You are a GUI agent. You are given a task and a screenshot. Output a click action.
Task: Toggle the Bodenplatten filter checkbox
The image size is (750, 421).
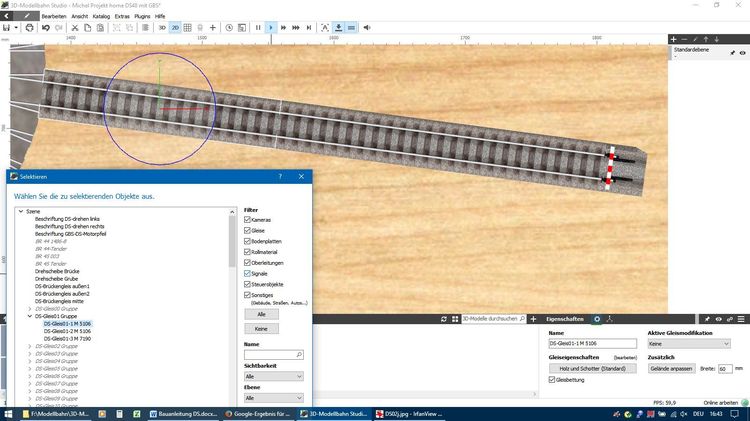point(247,241)
